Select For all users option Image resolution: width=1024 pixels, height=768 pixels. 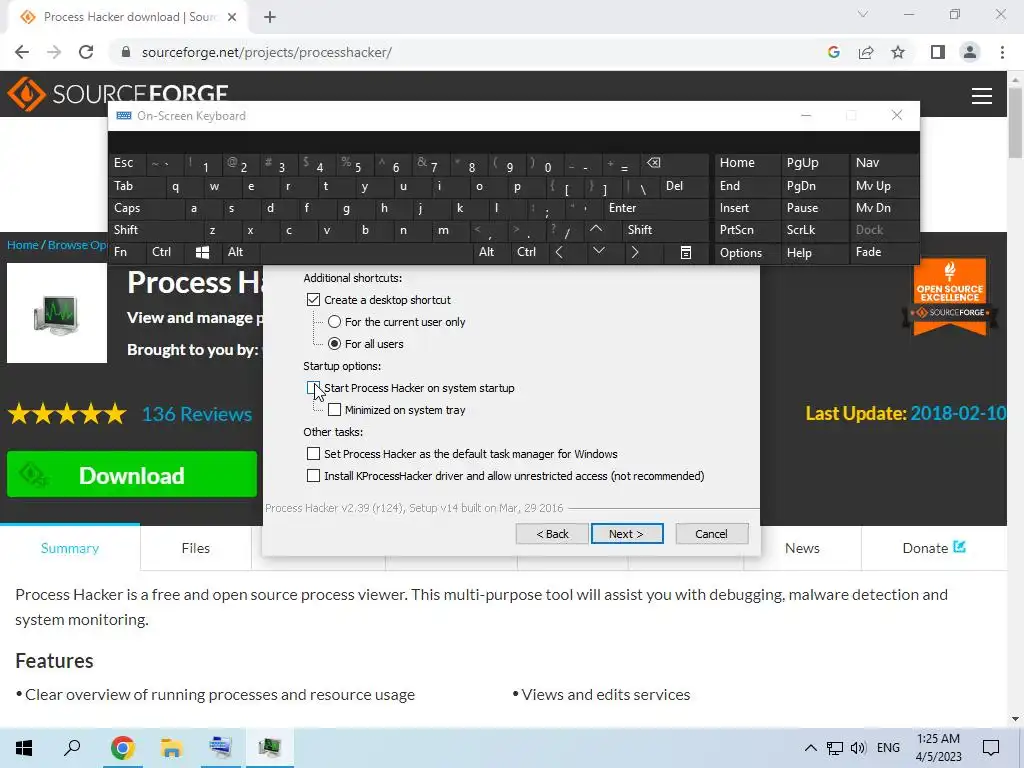coord(334,344)
